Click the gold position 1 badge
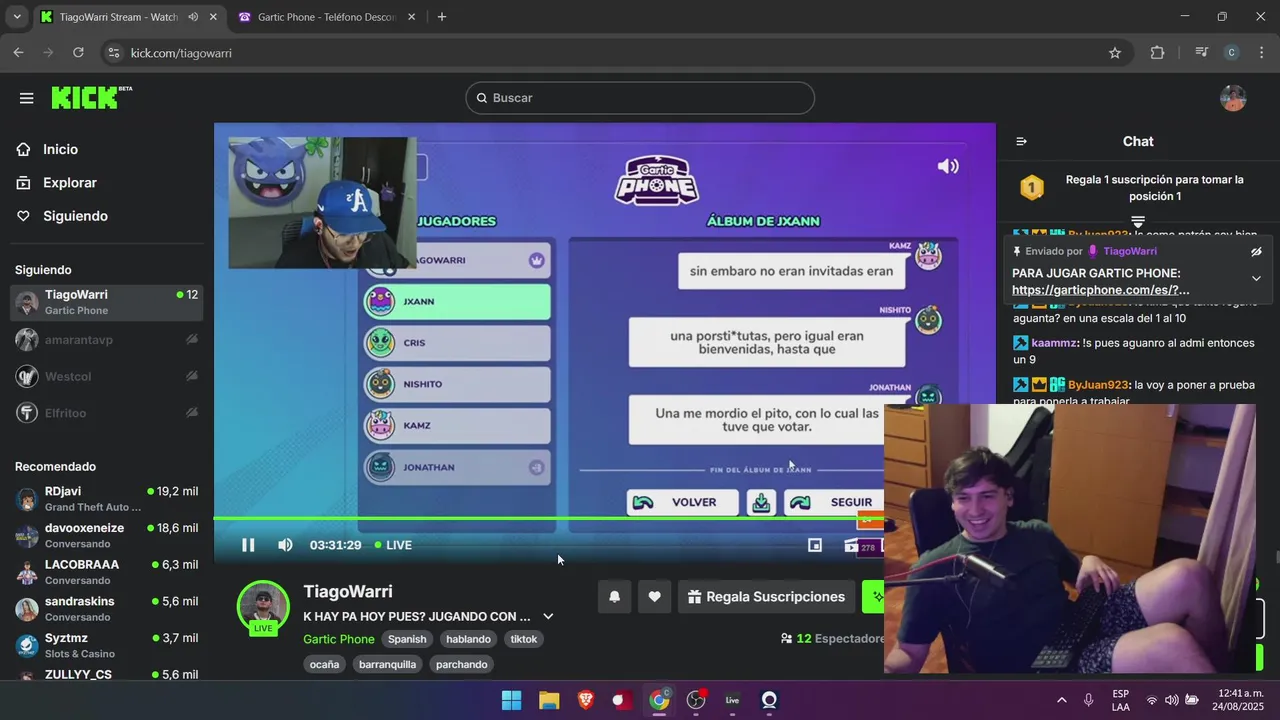 1032,187
